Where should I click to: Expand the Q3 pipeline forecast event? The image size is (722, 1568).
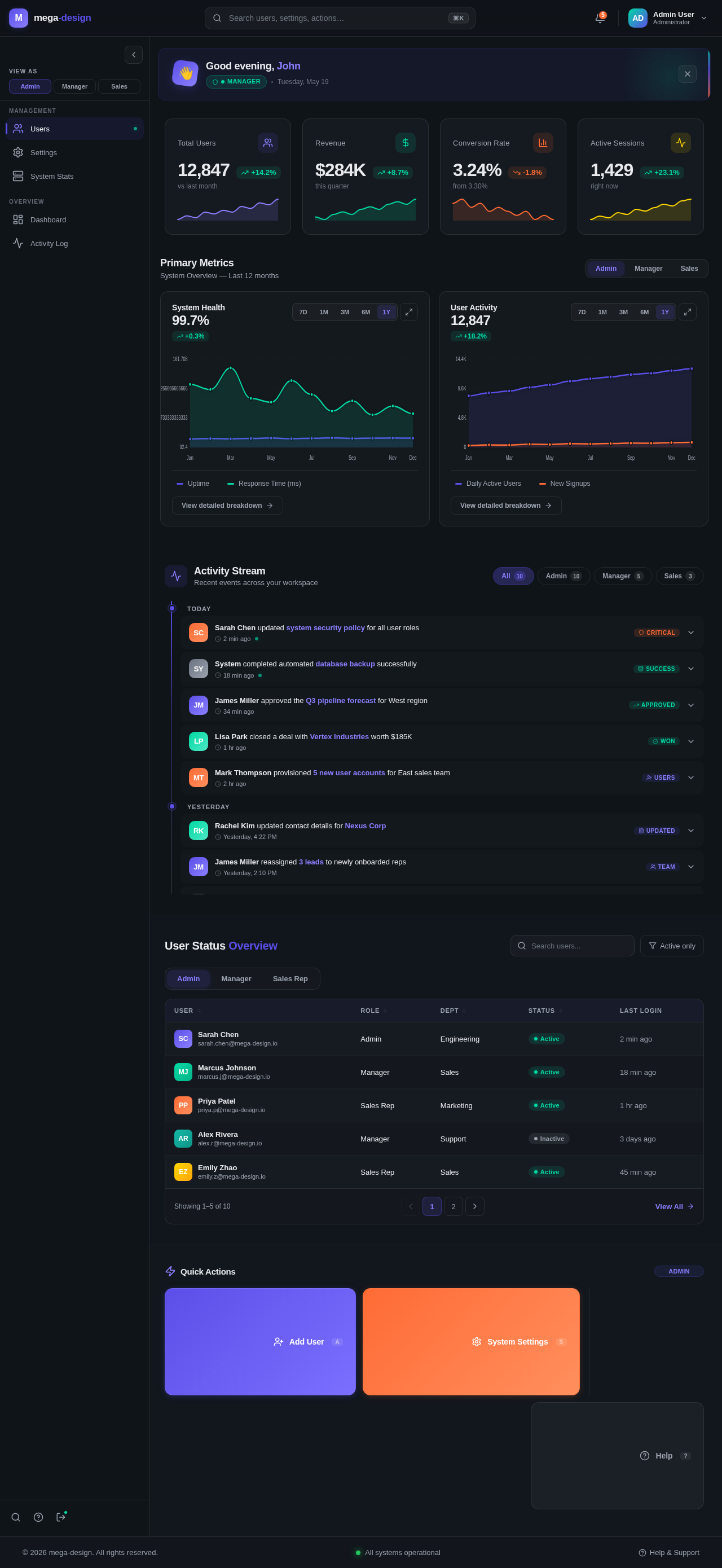[x=691, y=705]
